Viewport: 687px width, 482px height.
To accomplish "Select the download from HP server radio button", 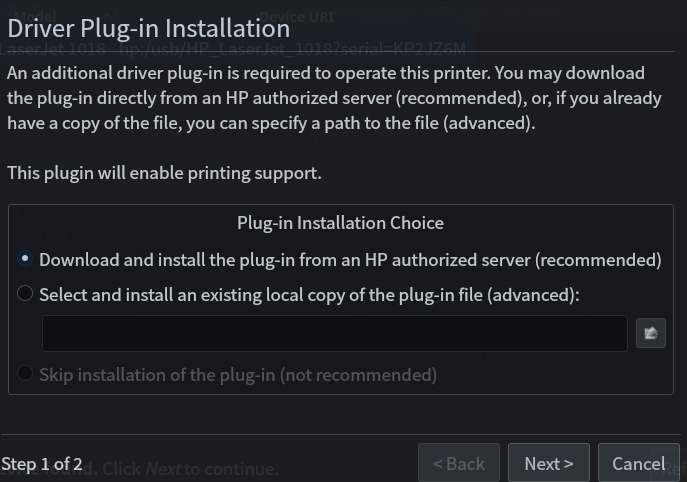I will coord(25,259).
